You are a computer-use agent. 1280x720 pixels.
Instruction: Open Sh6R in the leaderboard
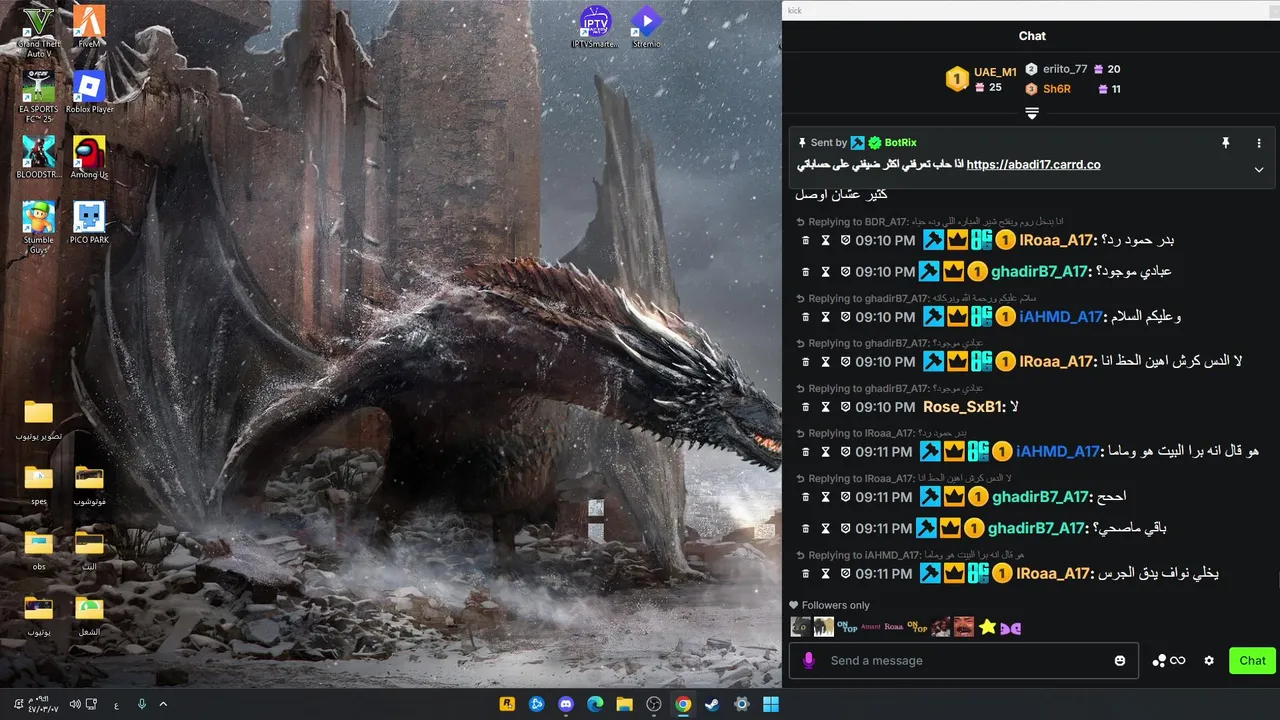[1057, 89]
